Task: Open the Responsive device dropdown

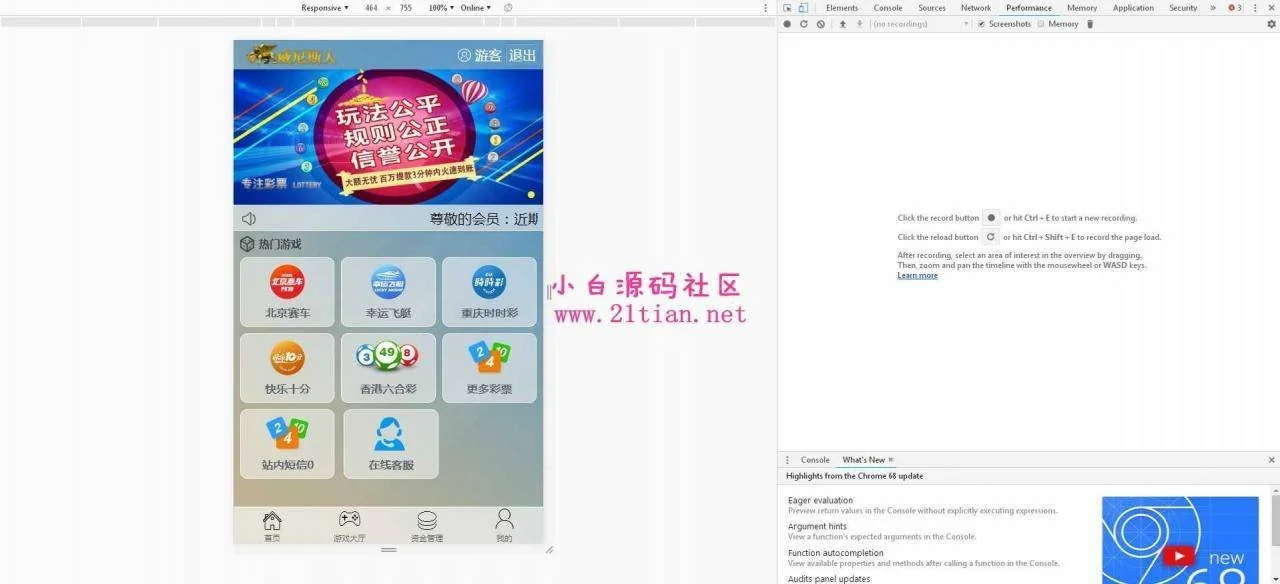Action: click(x=325, y=8)
